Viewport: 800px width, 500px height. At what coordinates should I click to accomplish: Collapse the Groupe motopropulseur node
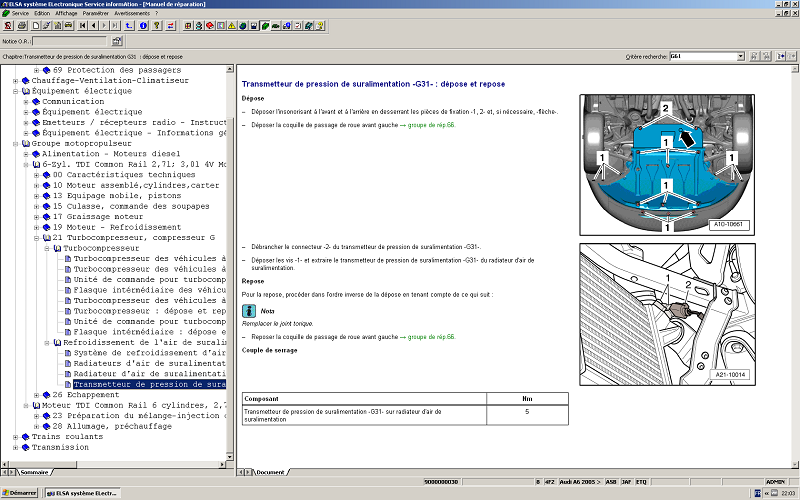tap(15, 144)
